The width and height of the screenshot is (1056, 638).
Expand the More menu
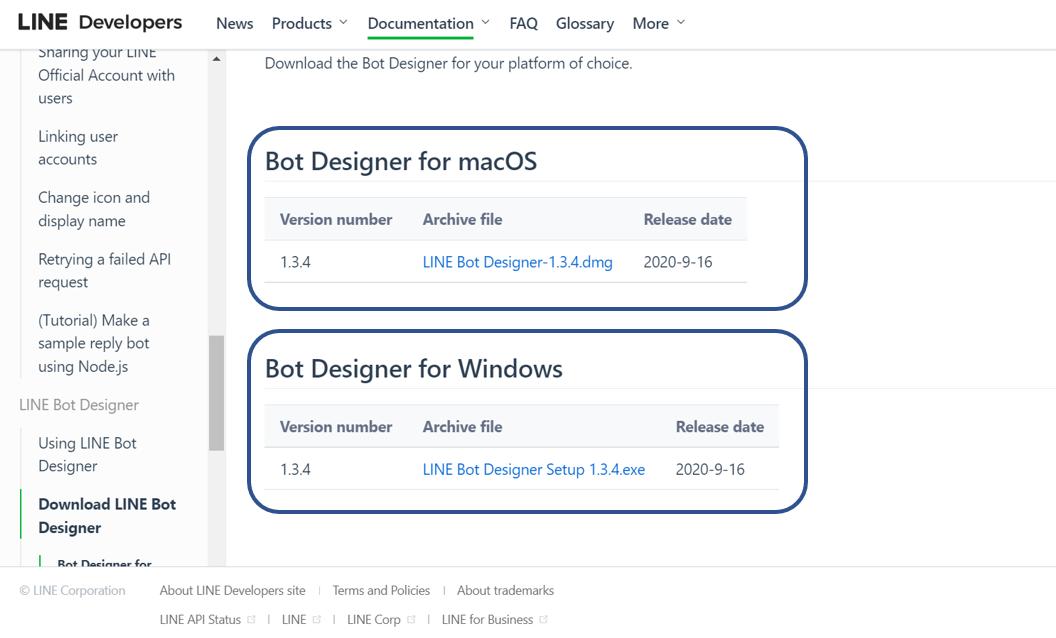[x=659, y=23]
